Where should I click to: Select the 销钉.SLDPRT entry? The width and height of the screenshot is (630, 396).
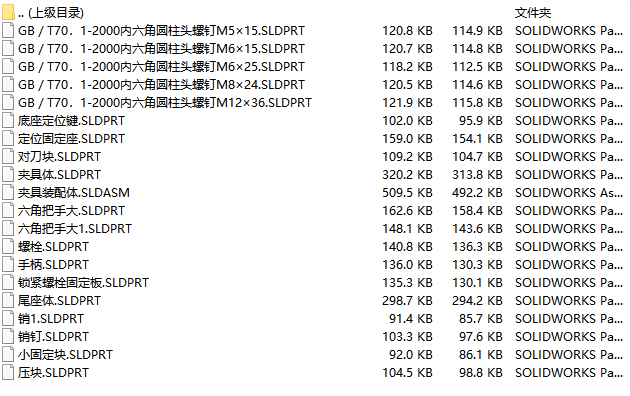pos(53,337)
